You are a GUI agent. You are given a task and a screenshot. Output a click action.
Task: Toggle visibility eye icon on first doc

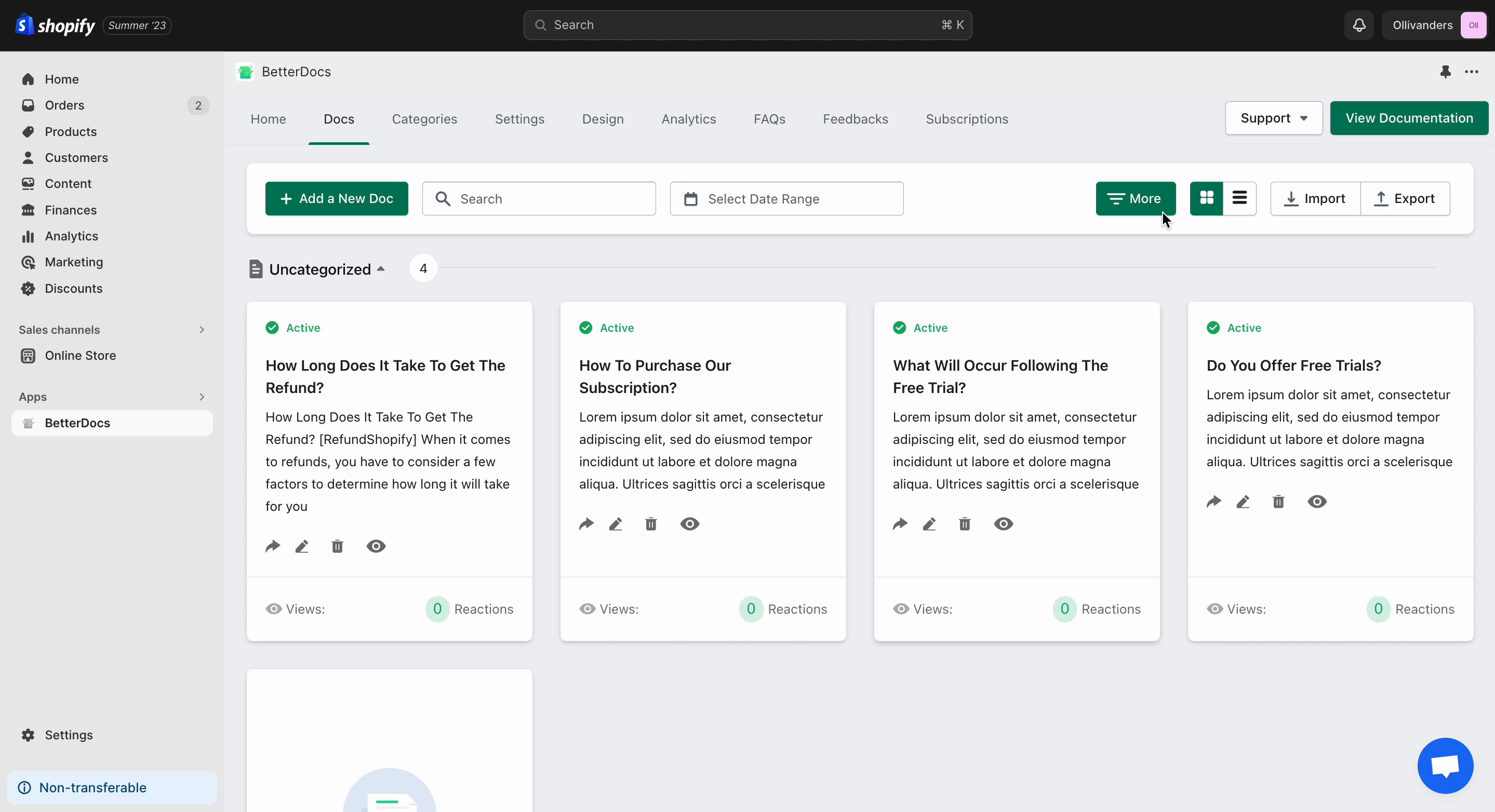coord(376,545)
